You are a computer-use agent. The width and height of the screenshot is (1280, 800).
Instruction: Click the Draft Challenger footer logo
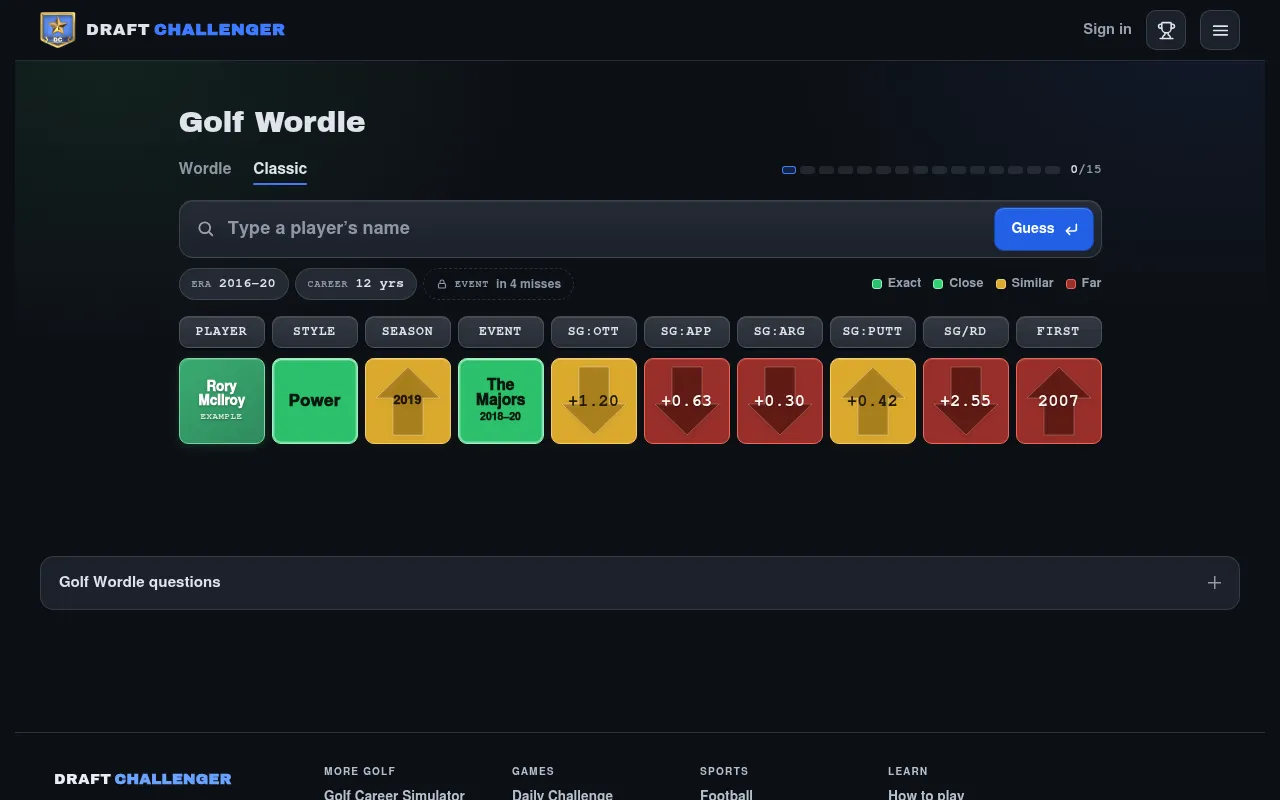143,779
